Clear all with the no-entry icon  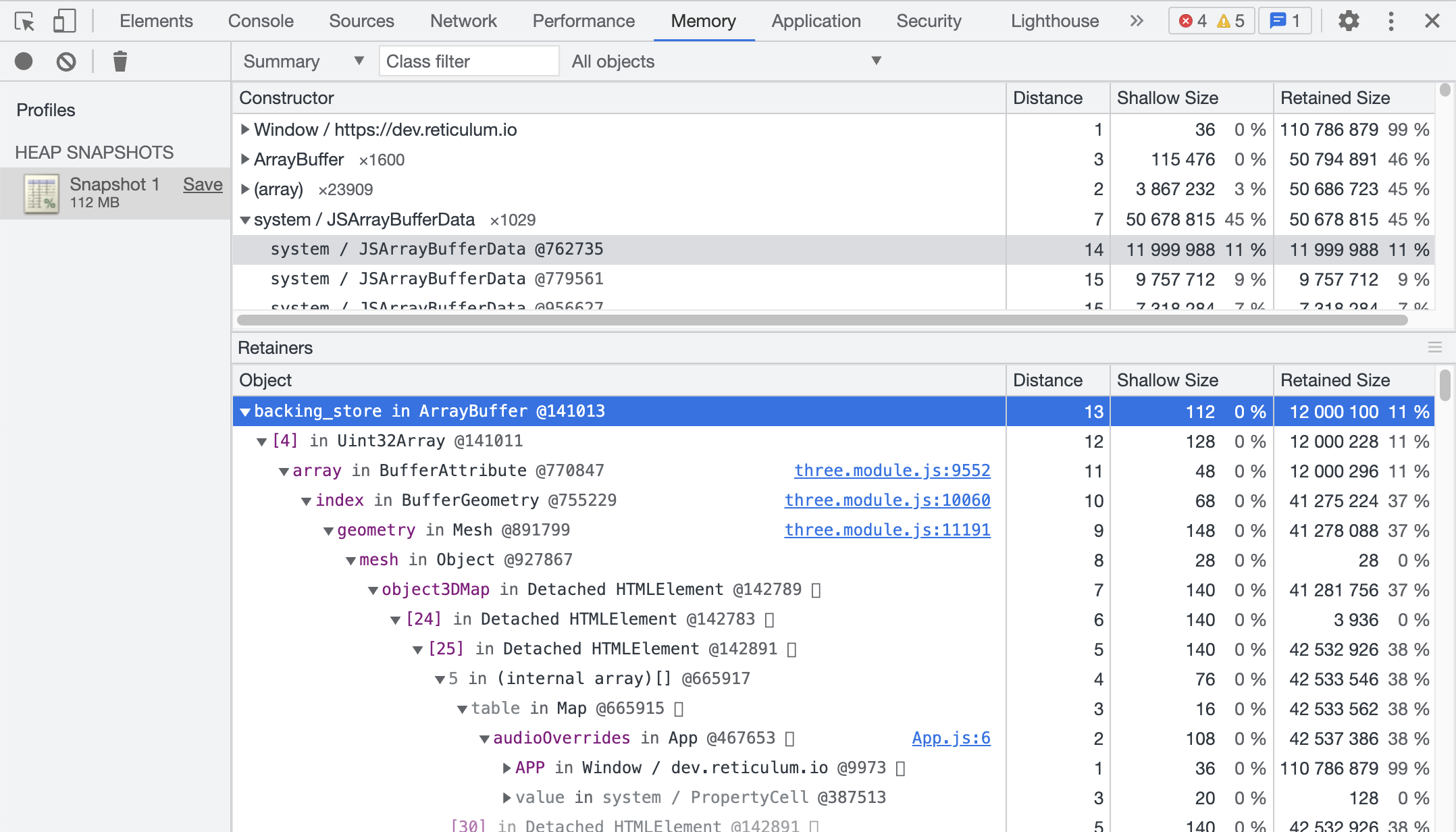coord(66,61)
